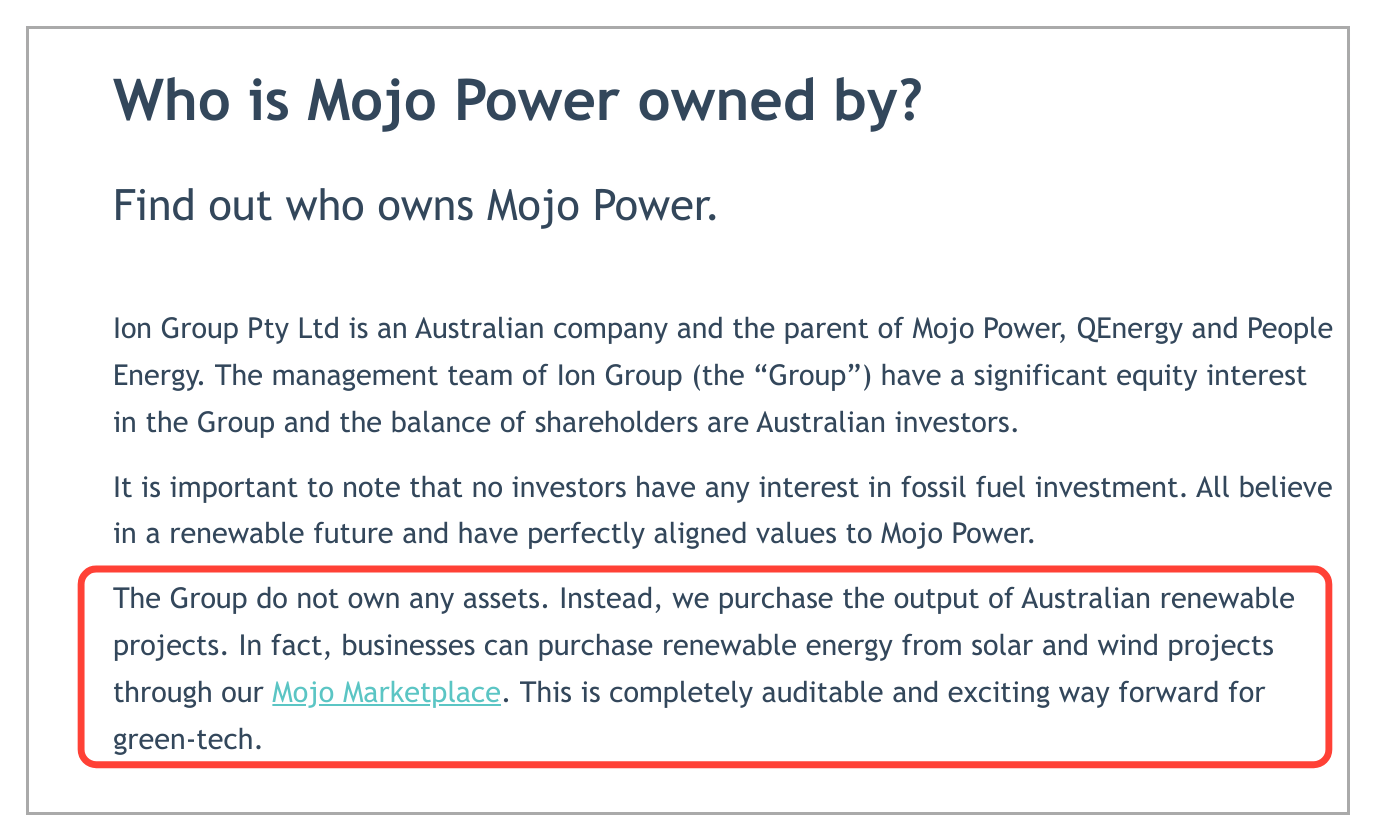The width and height of the screenshot is (1375, 840).
Task: Open the Mojo Marketplace link
Action: [386, 692]
